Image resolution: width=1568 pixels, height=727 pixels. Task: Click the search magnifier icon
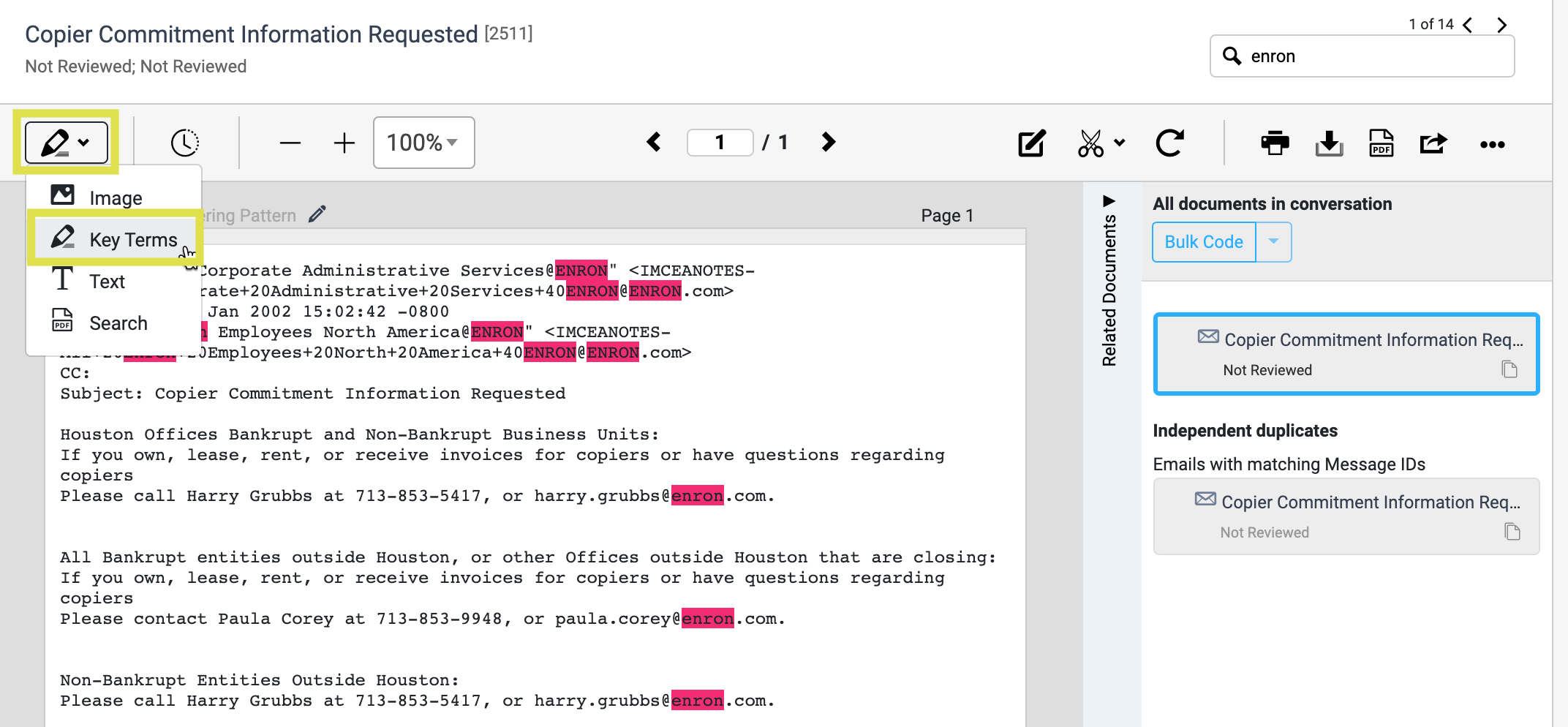pos(1232,56)
